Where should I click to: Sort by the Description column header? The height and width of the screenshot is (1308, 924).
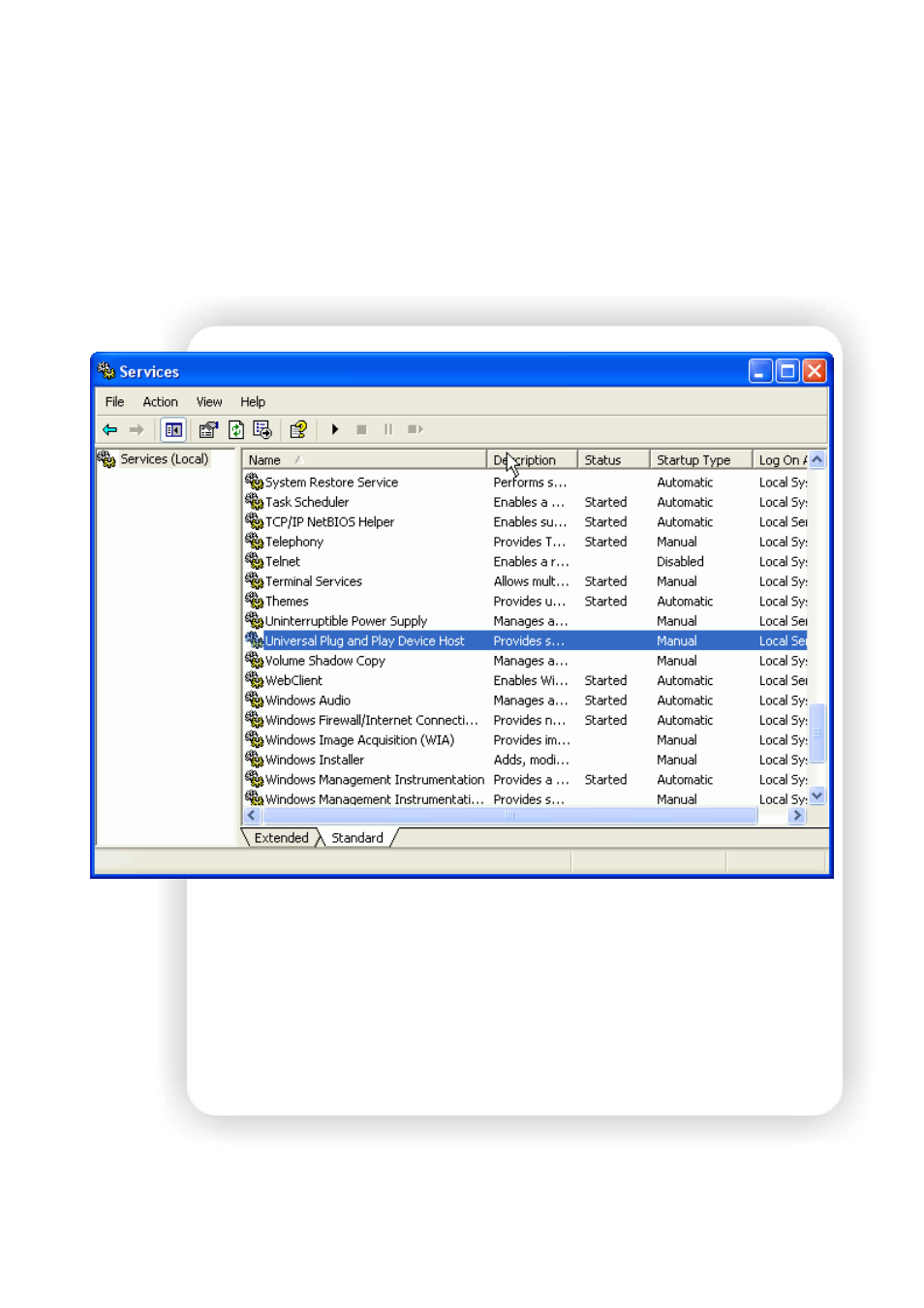(532, 459)
